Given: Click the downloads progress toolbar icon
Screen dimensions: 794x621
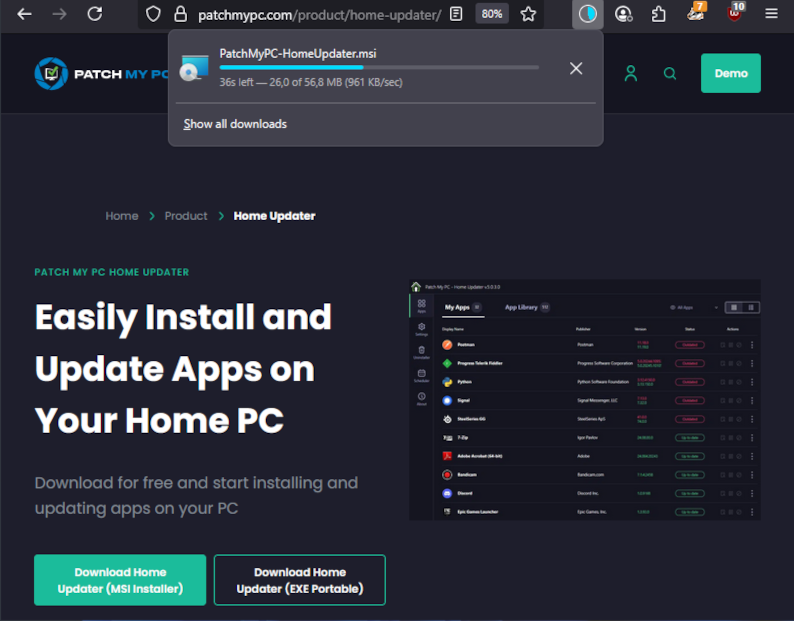Looking at the screenshot, I should pyautogui.click(x=588, y=14).
